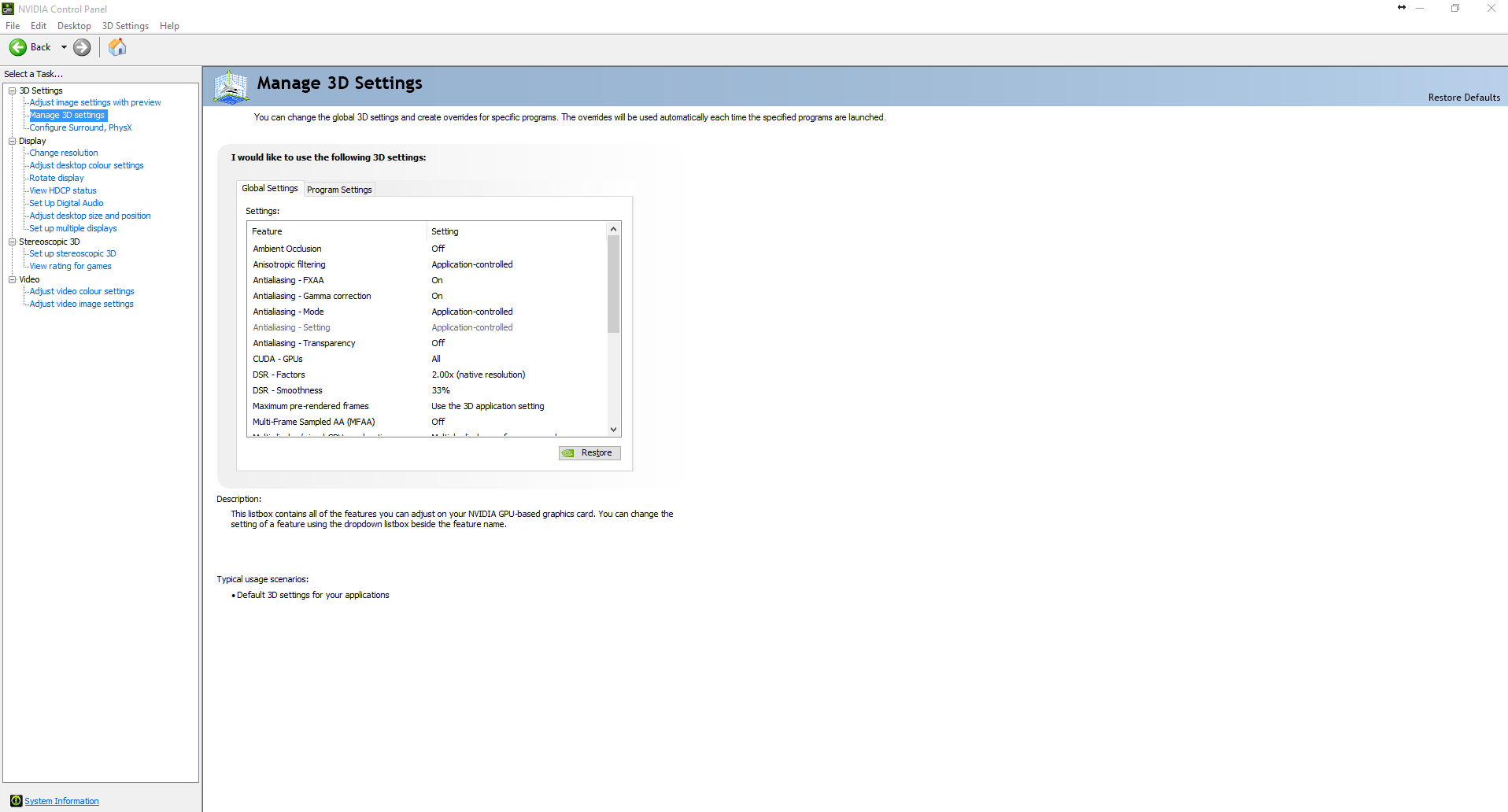Open Set up stereoscopic 3D
Viewport: 1508px width, 812px height.
tap(72, 253)
